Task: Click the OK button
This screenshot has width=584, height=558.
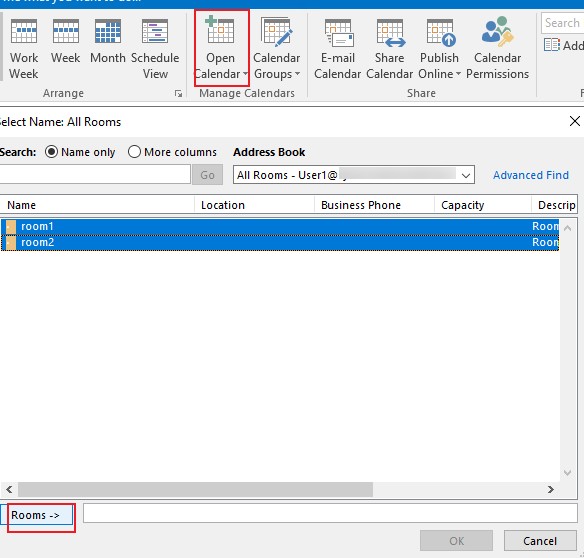Action: click(x=456, y=540)
